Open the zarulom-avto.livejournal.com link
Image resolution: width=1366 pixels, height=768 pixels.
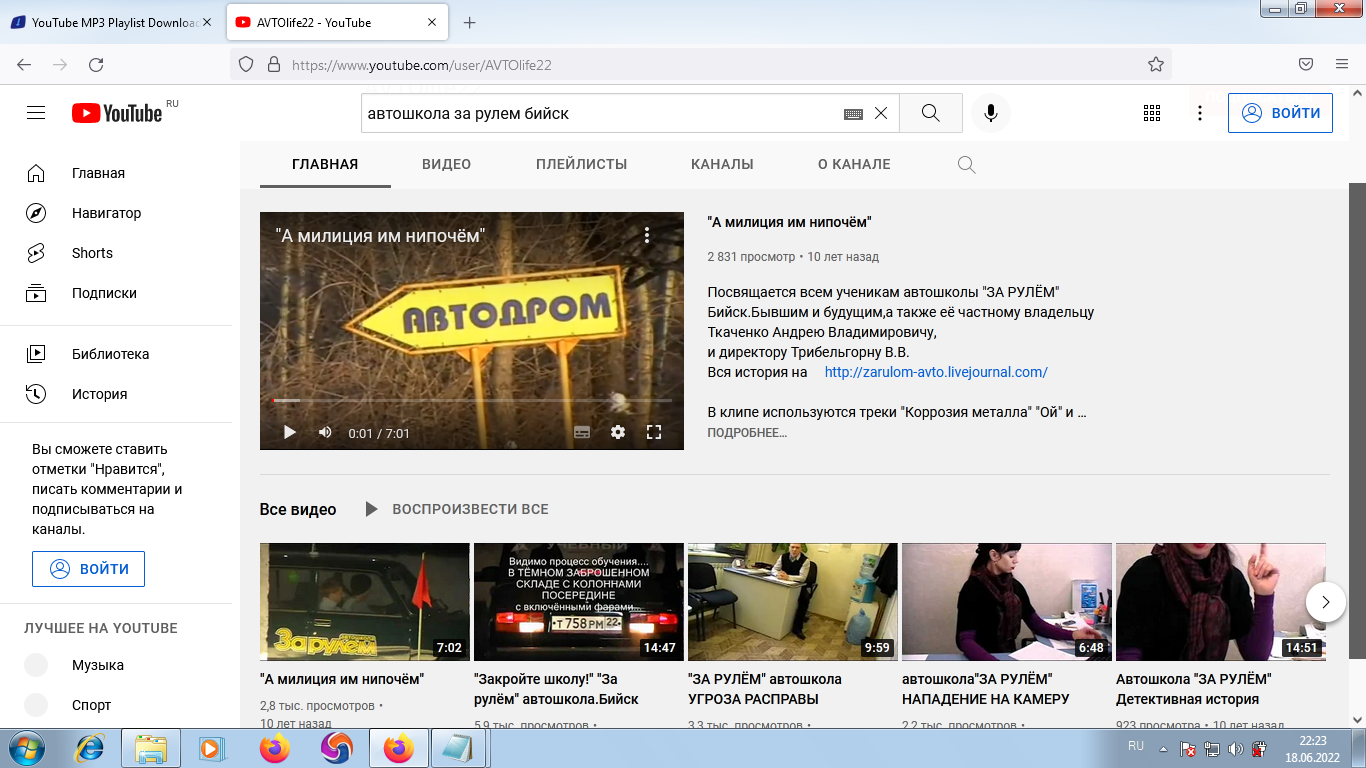click(935, 372)
